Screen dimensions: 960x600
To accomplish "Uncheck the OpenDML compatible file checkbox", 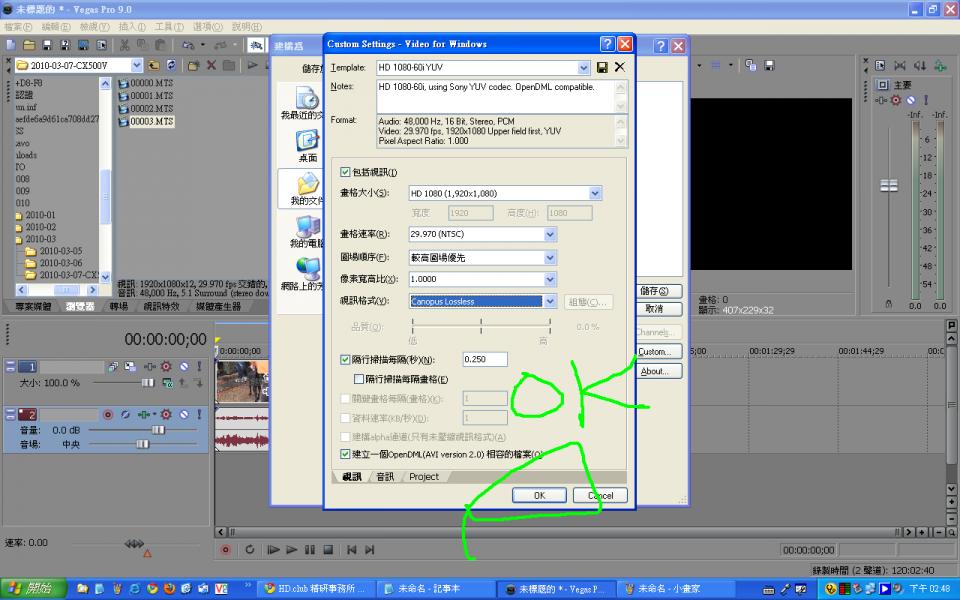I will click(x=346, y=454).
